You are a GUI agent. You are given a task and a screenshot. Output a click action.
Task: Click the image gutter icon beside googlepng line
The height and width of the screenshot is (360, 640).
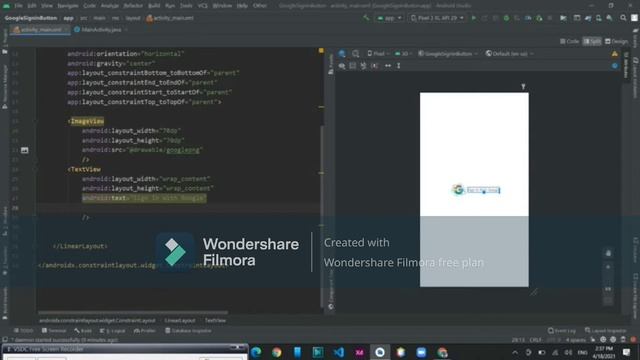(x=24, y=150)
